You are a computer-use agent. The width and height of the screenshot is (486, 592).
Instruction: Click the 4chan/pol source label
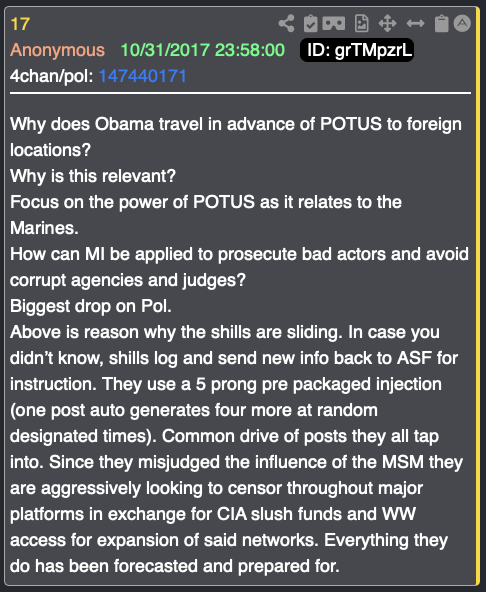(51, 76)
